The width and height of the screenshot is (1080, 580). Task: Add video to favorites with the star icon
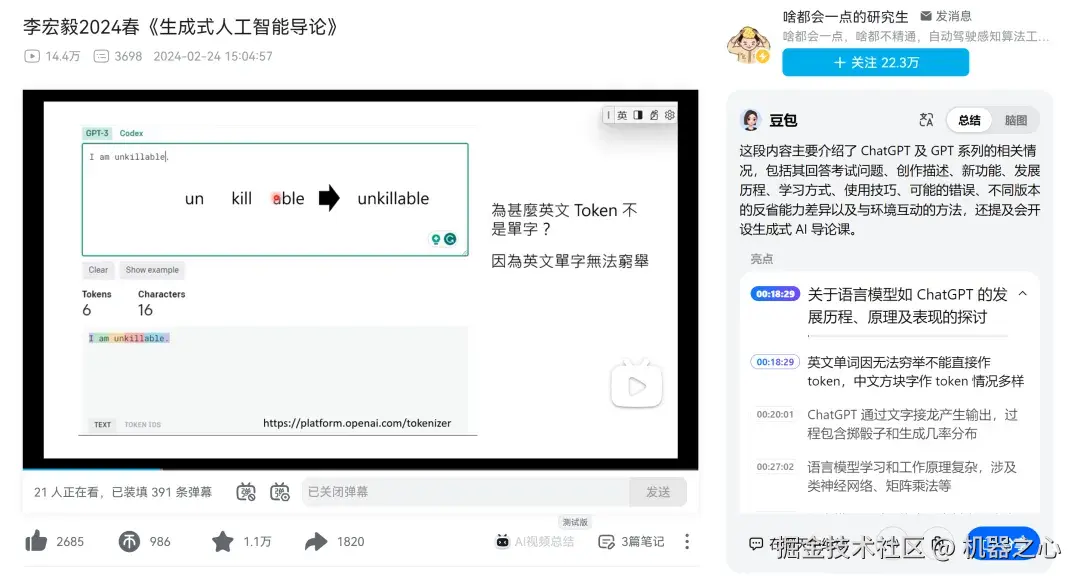(223, 541)
